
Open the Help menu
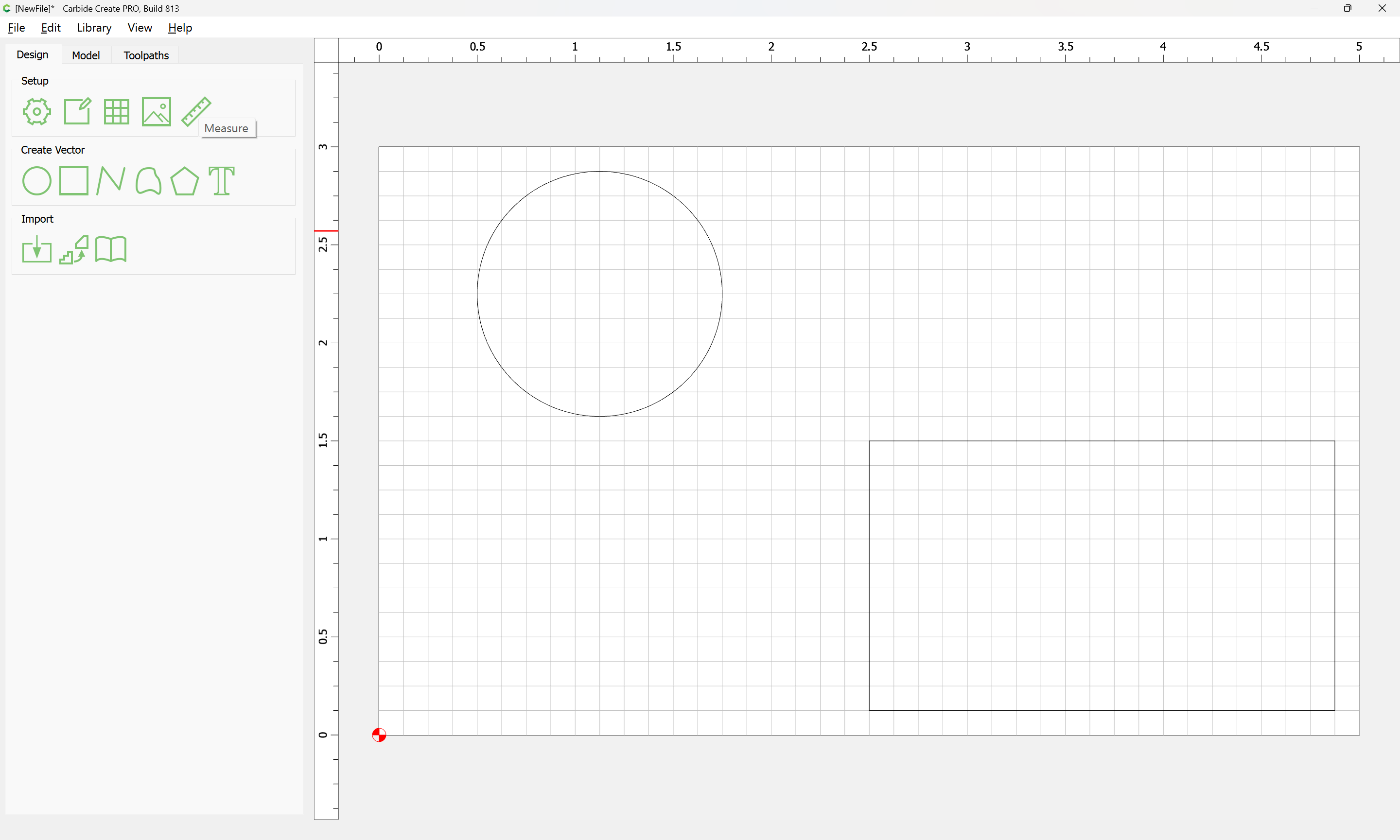[x=180, y=28]
